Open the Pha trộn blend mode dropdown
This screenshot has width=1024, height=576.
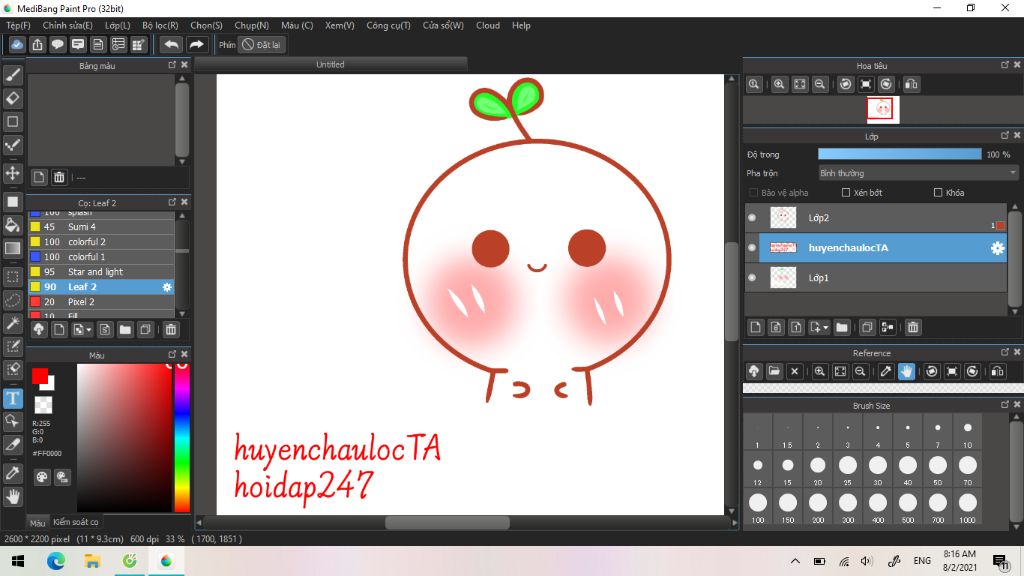pyautogui.click(x=918, y=173)
